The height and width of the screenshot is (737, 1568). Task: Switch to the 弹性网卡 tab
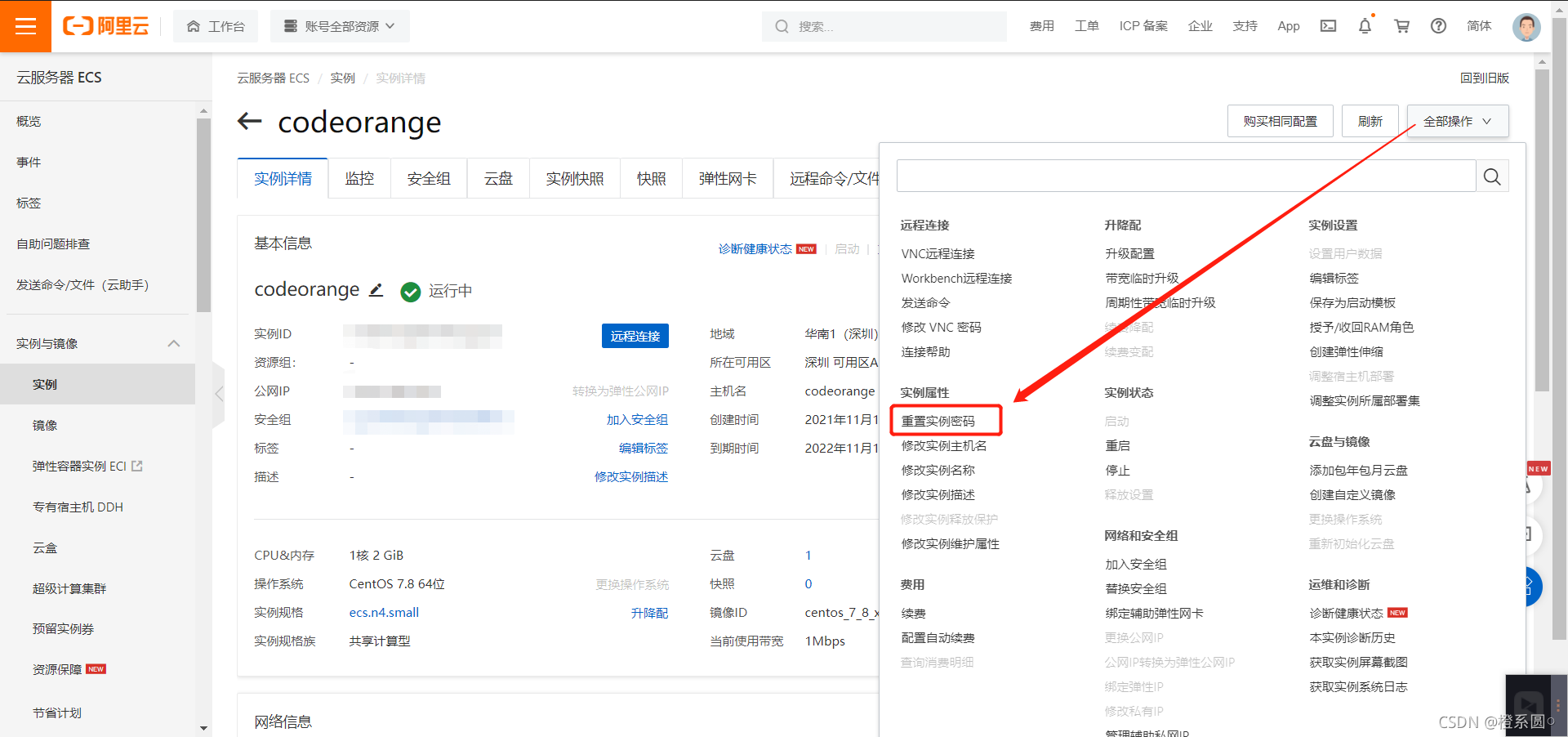click(728, 178)
